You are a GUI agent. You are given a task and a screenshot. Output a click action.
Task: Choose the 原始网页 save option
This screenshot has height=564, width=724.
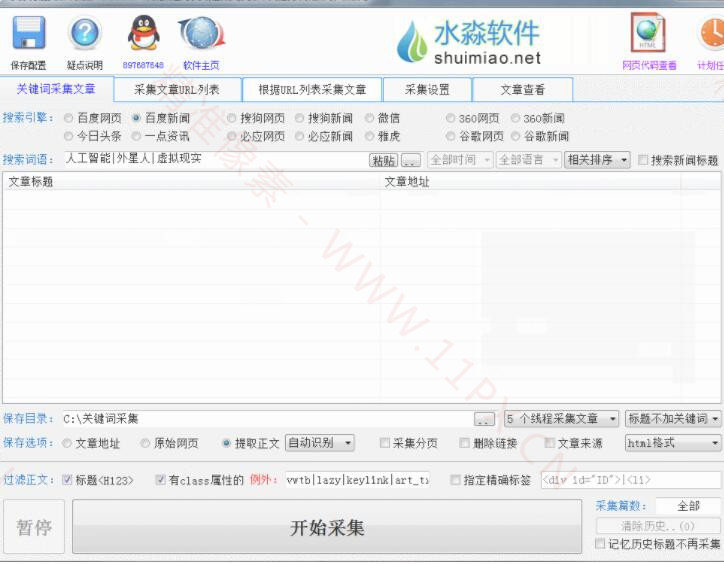pos(146,443)
